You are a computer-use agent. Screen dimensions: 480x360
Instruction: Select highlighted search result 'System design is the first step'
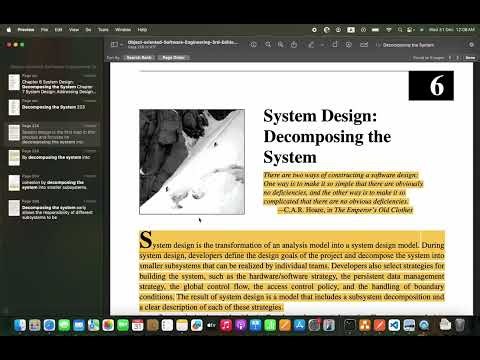(52, 134)
